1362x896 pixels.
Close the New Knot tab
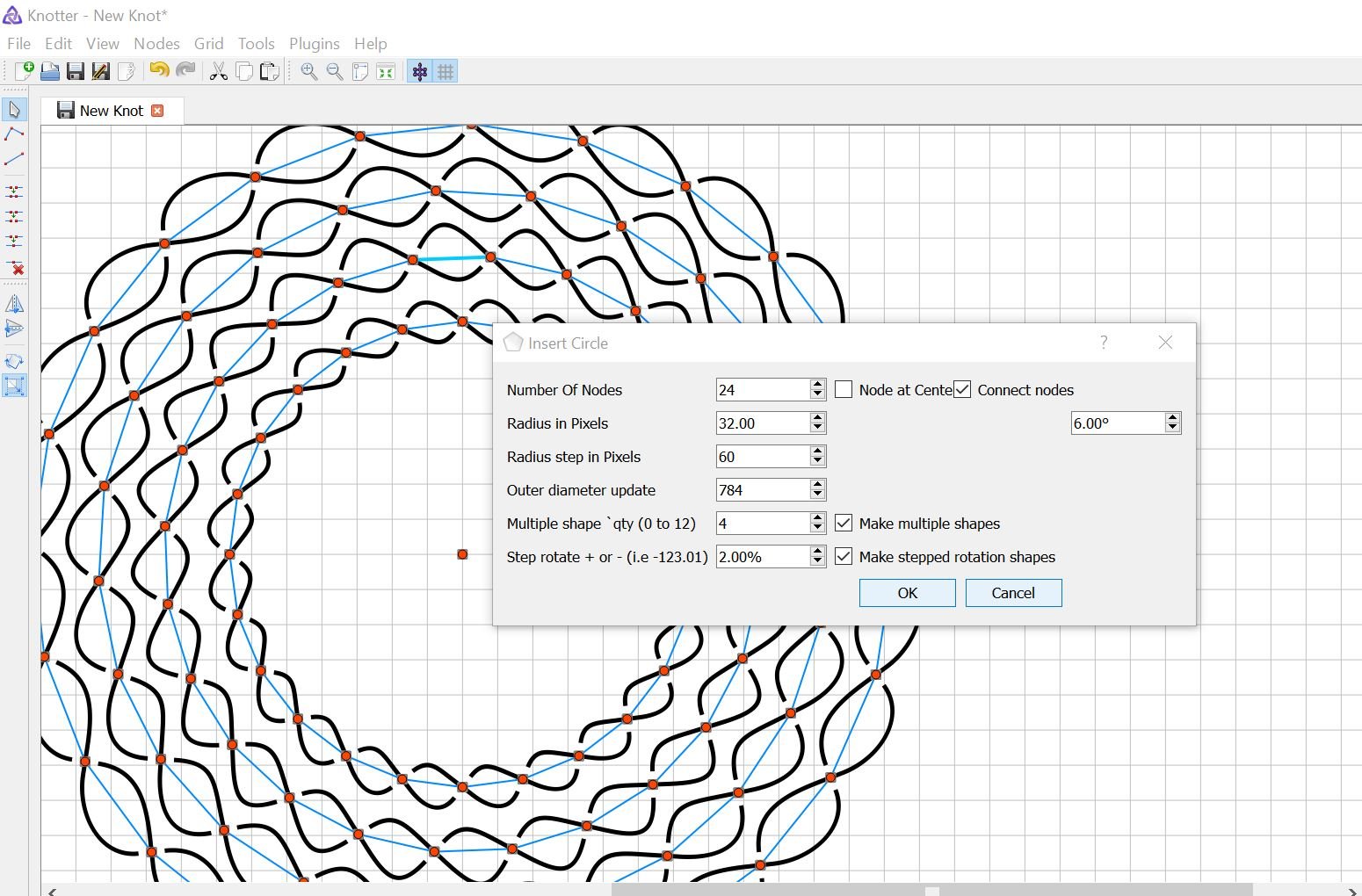tap(157, 111)
